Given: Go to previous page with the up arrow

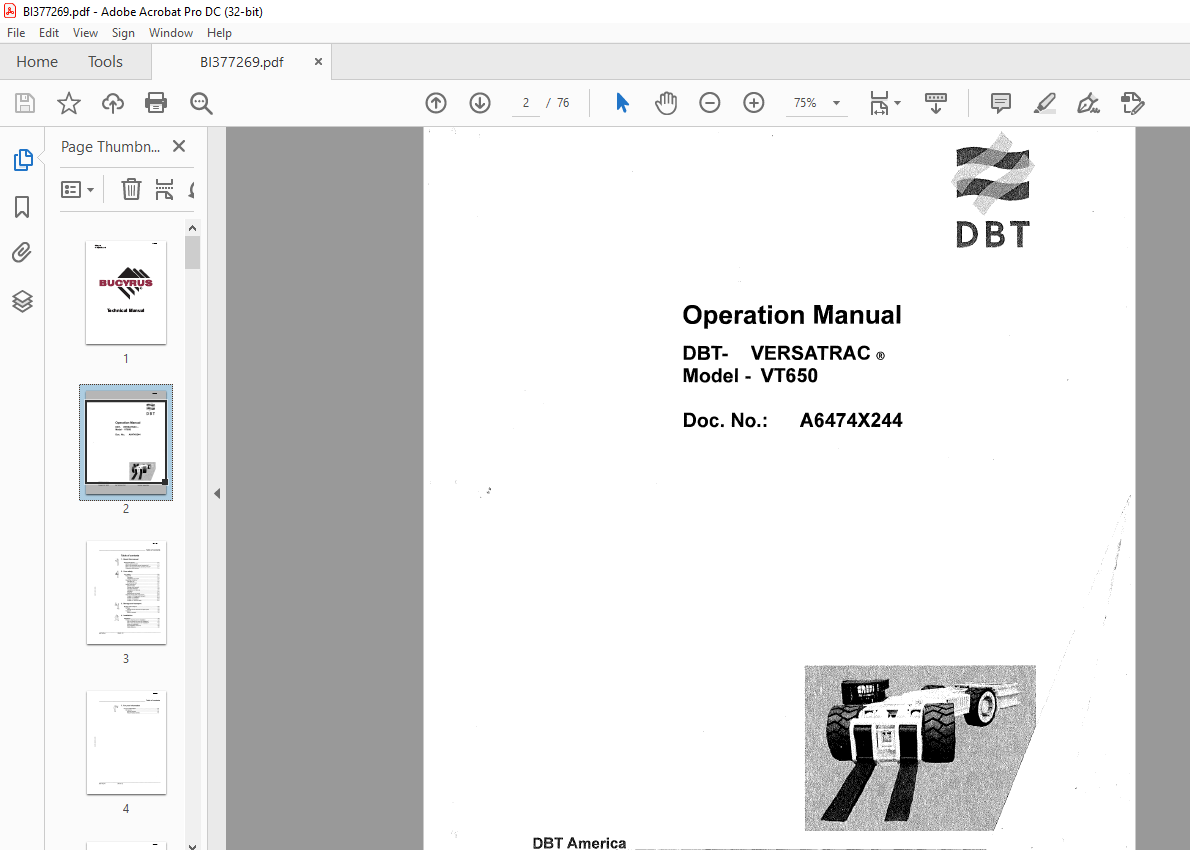Looking at the screenshot, I should tap(436, 103).
